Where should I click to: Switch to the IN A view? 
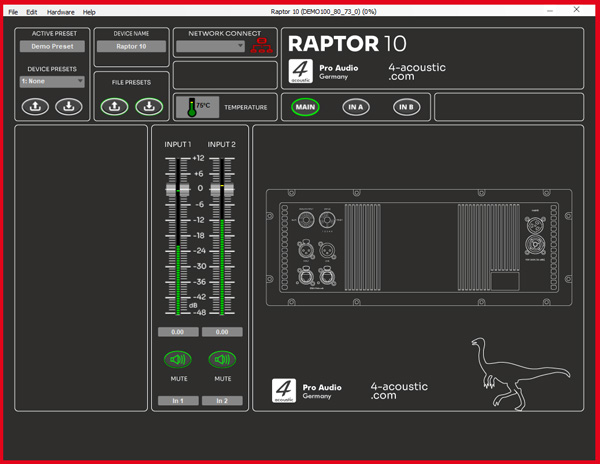pos(356,107)
